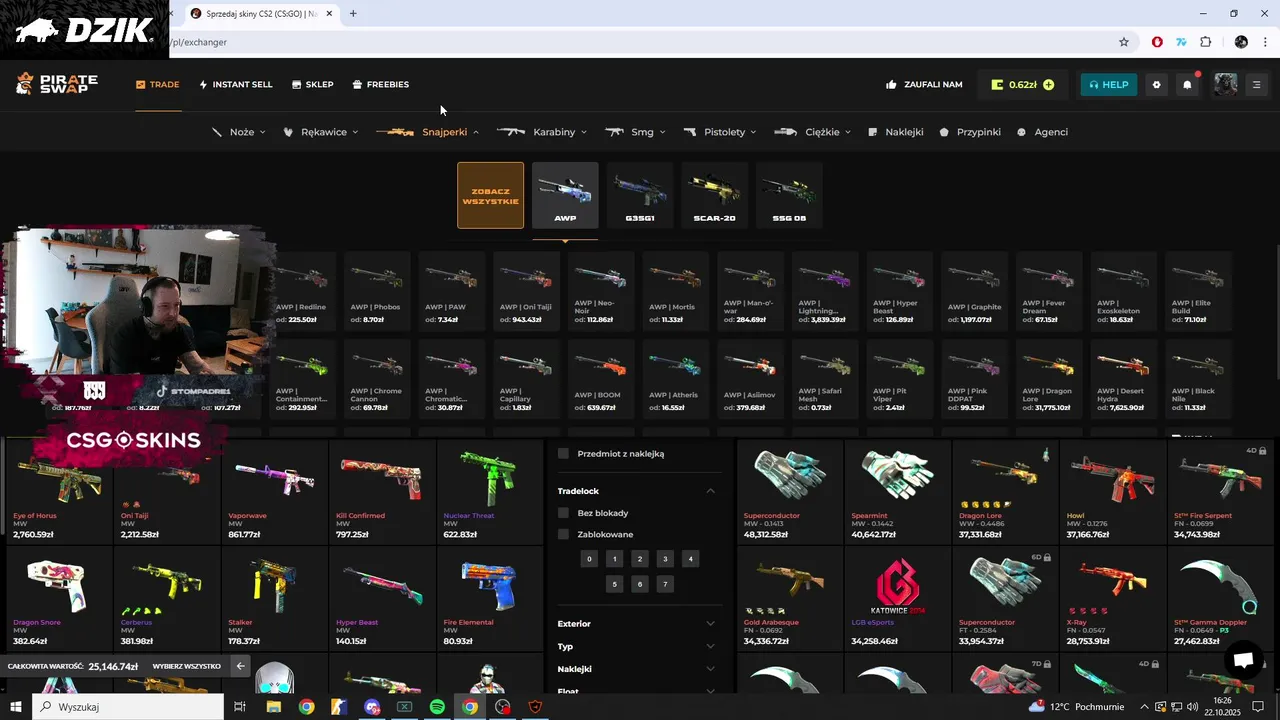Open the browser extensions puzzle icon
The image size is (1280, 720).
tap(1205, 42)
